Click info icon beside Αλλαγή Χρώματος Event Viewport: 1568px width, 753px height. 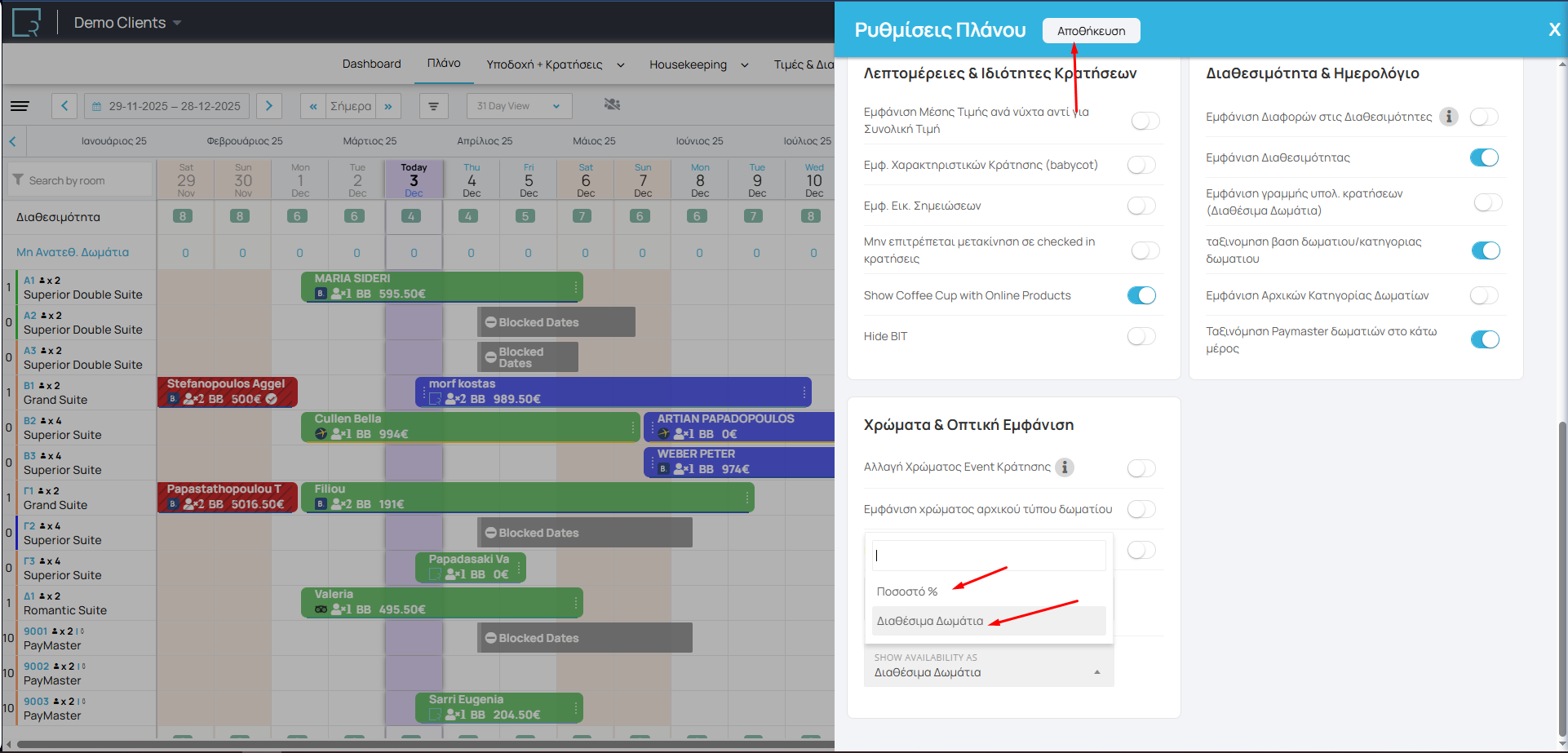(1064, 467)
